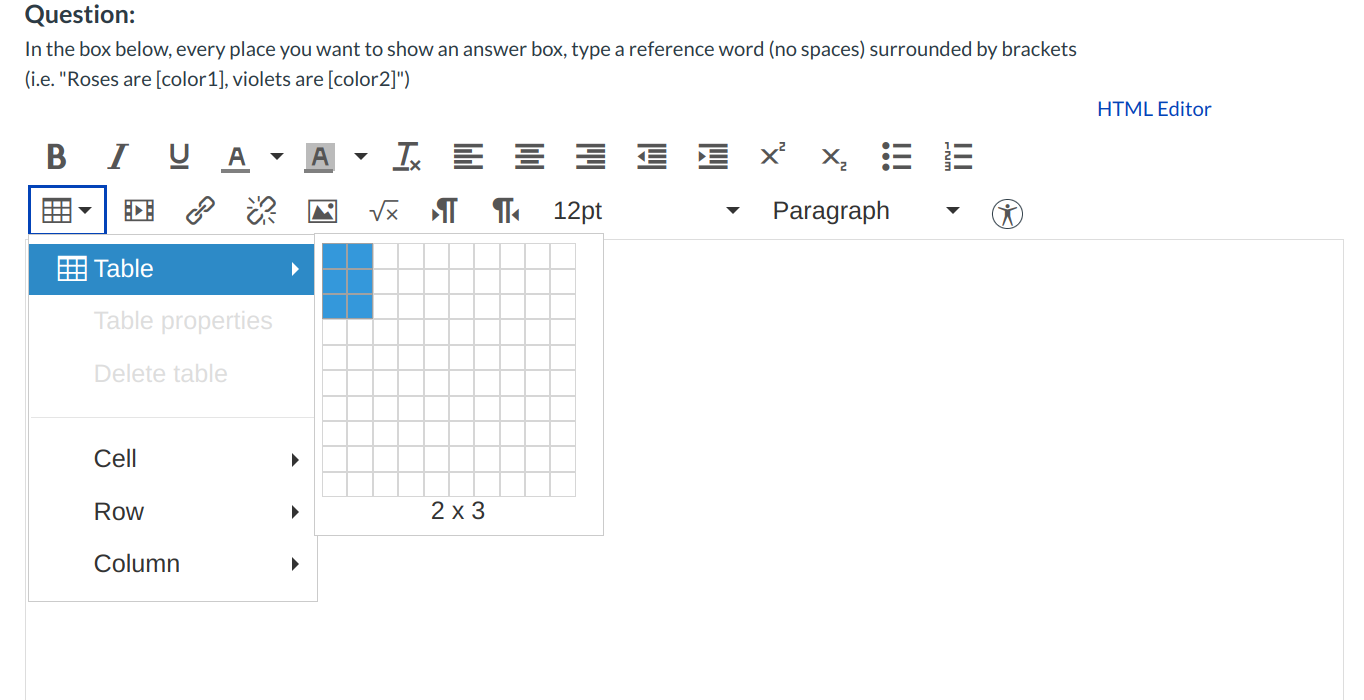Launch the math equation editor

coord(383,211)
